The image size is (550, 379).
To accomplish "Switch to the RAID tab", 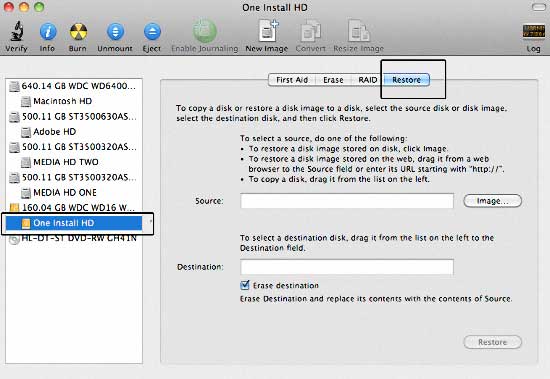I will [x=368, y=80].
